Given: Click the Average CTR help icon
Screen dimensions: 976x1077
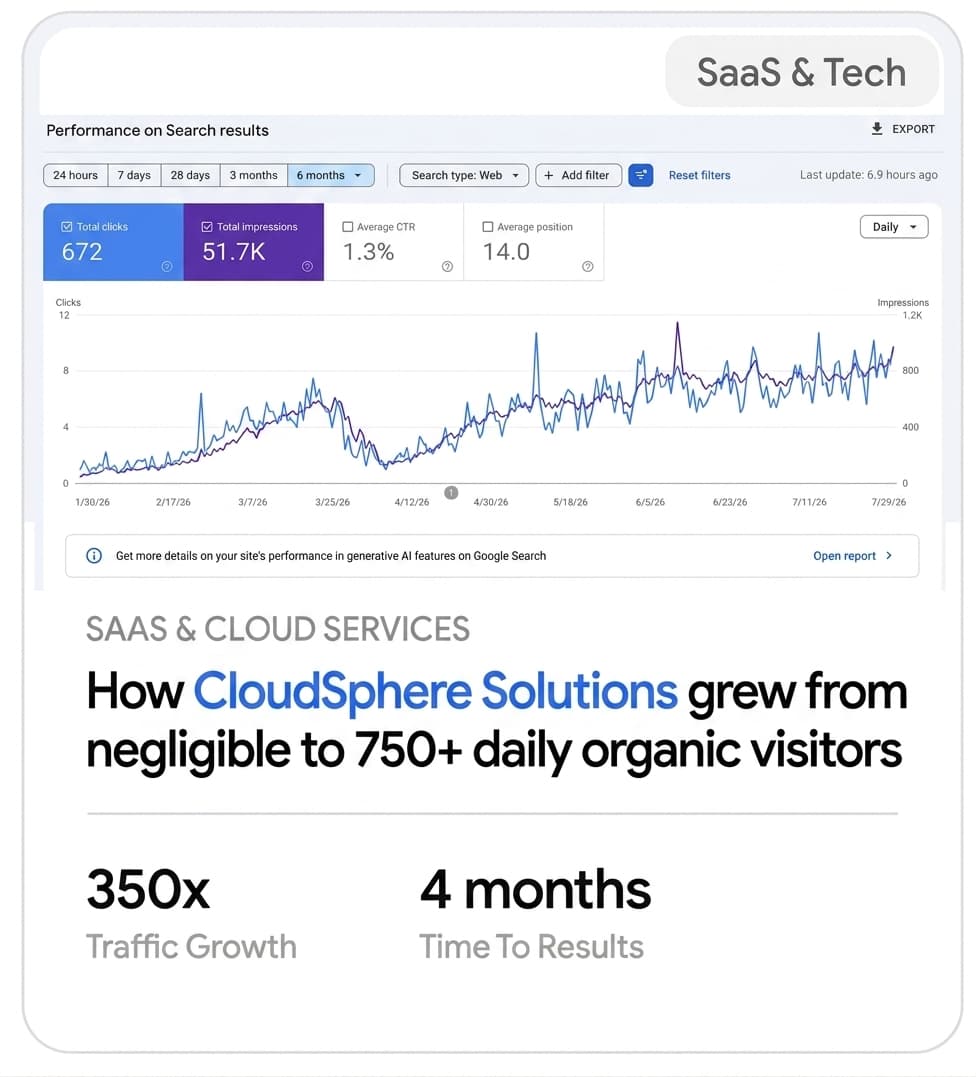Looking at the screenshot, I should click(x=447, y=267).
